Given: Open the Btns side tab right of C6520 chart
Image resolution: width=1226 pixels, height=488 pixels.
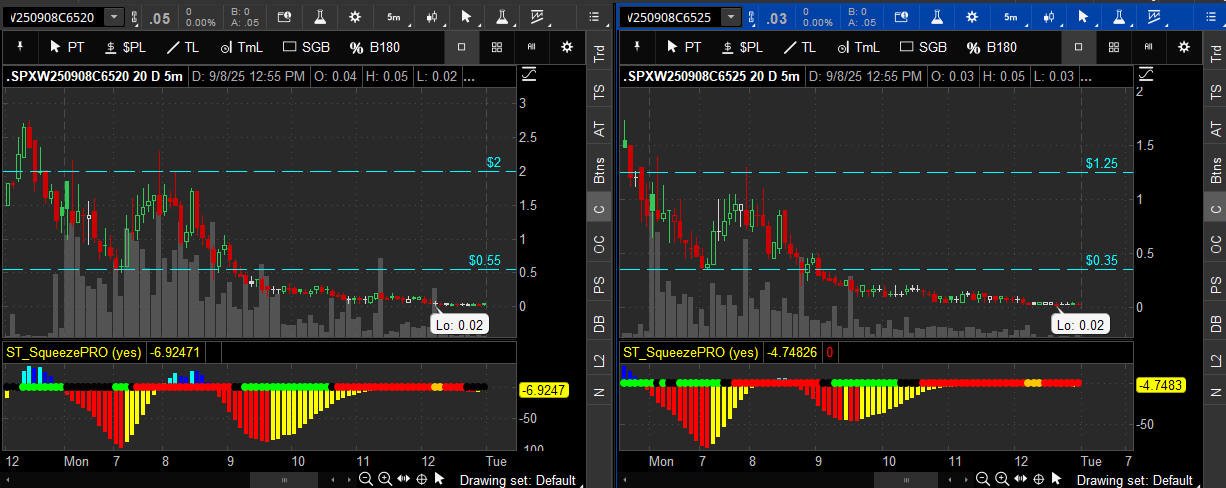Looking at the screenshot, I should pyautogui.click(x=599, y=171).
